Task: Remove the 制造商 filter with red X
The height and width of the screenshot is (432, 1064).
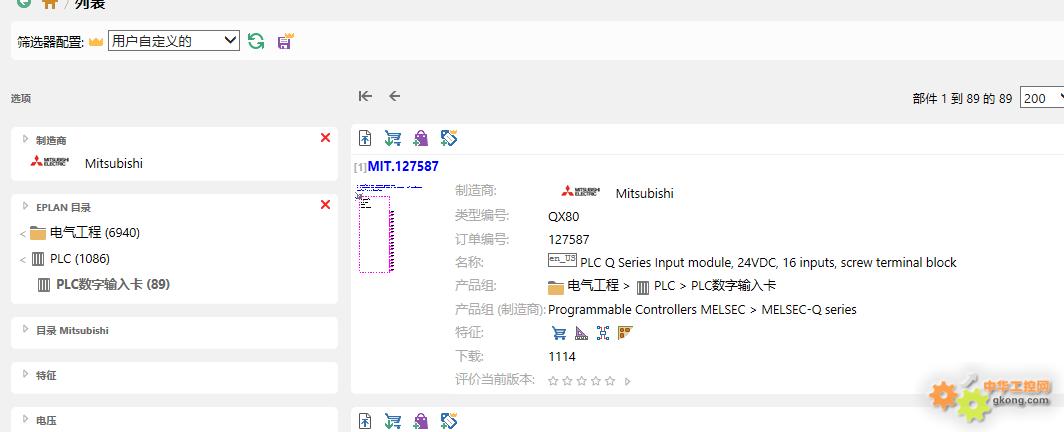Action: pos(325,138)
